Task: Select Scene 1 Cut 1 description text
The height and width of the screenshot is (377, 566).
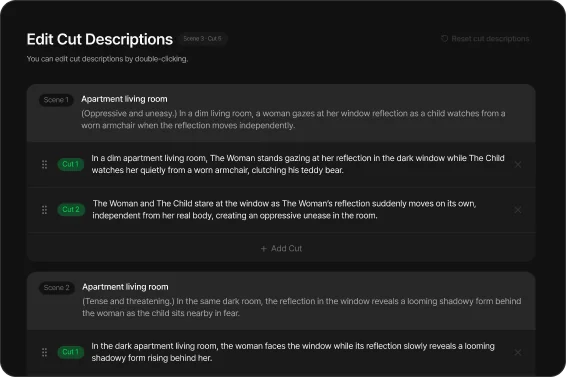Action: (x=298, y=164)
